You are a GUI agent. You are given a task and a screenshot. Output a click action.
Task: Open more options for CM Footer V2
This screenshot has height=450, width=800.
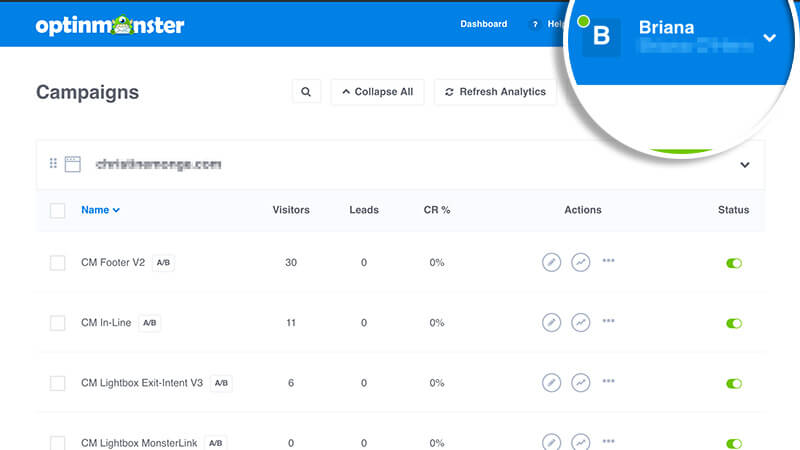tap(608, 261)
